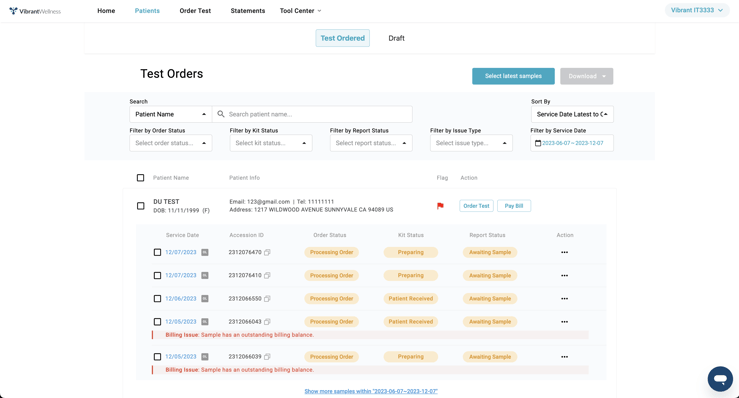739x398 pixels.
Task: Expand Filter by Order Status dropdown
Action: pos(171,143)
